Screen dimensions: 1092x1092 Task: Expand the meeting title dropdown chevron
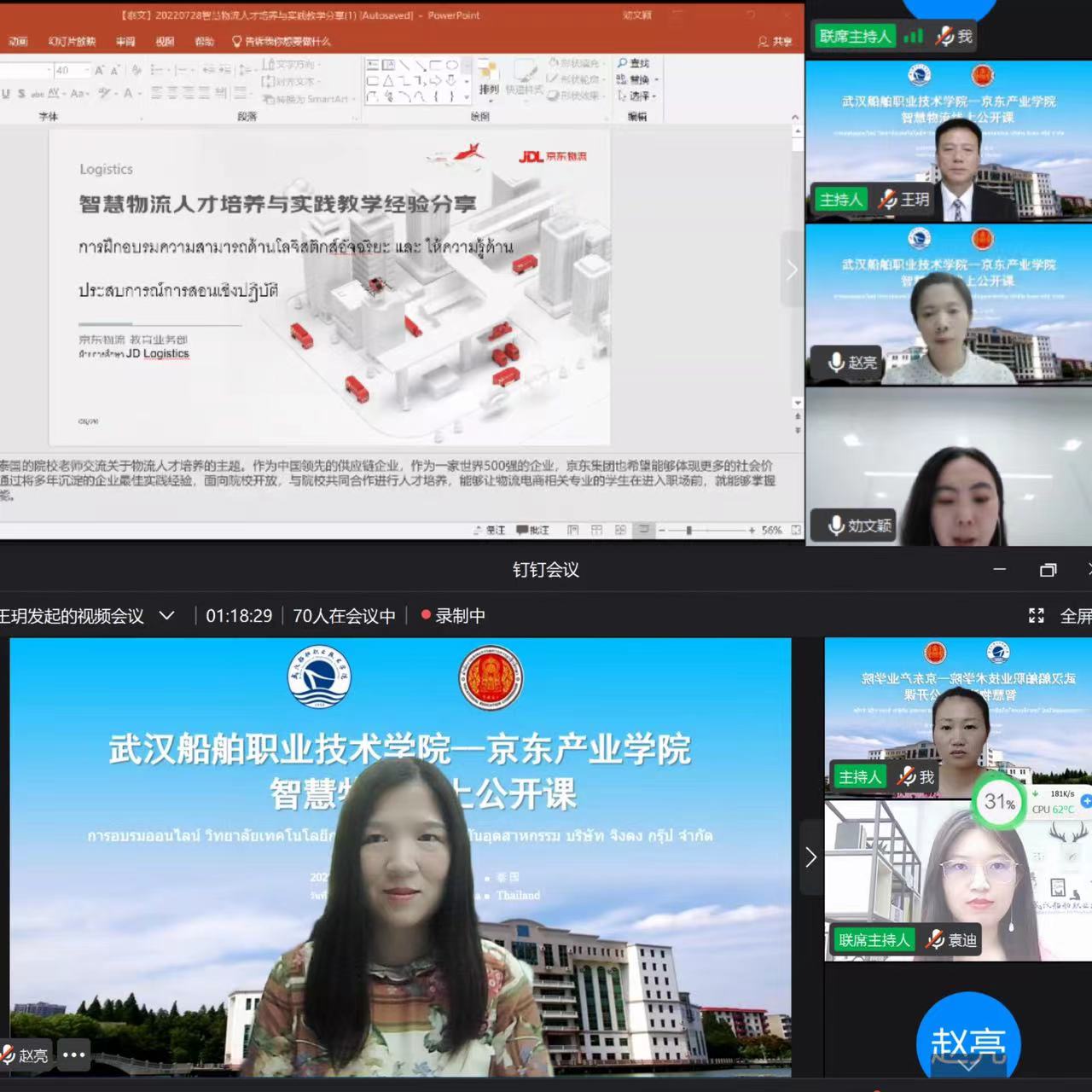tap(167, 615)
